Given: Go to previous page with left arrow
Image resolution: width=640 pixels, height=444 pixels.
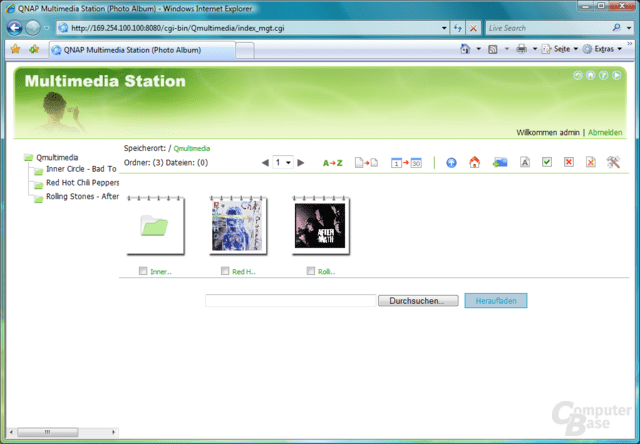Looking at the screenshot, I should point(265,163).
